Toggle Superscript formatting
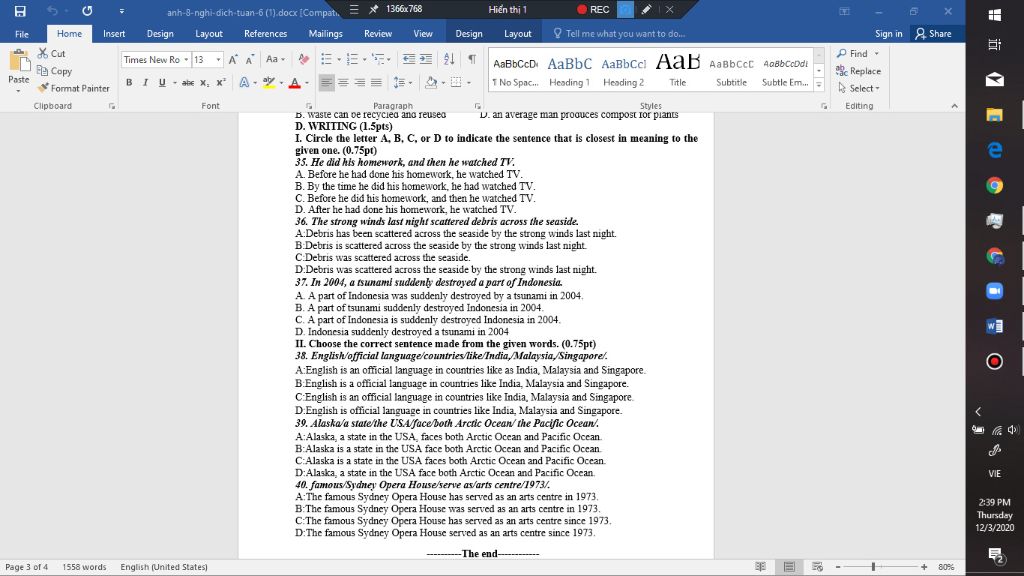The image size is (1024, 576). 221,83
